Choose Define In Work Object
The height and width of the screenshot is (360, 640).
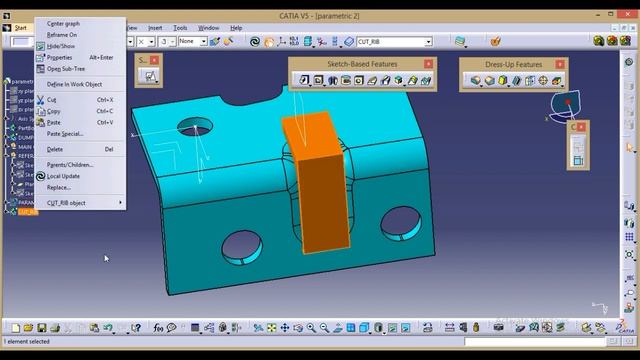74,84
